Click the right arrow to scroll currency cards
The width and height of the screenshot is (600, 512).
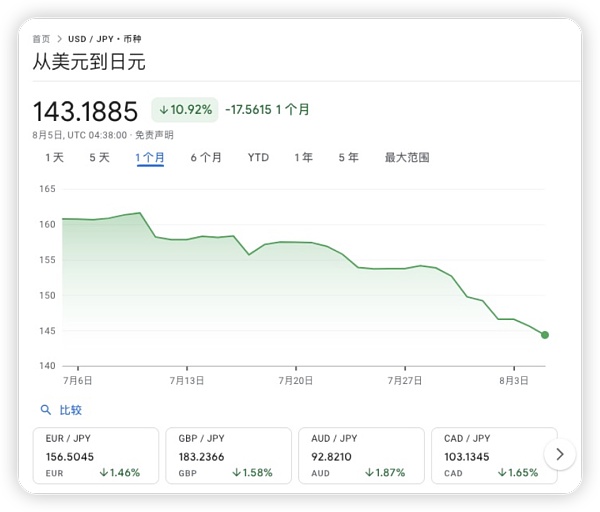559,454
